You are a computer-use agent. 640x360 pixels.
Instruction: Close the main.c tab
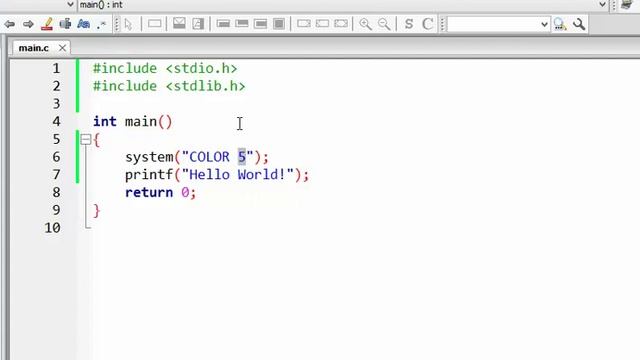tap(62, 48)
